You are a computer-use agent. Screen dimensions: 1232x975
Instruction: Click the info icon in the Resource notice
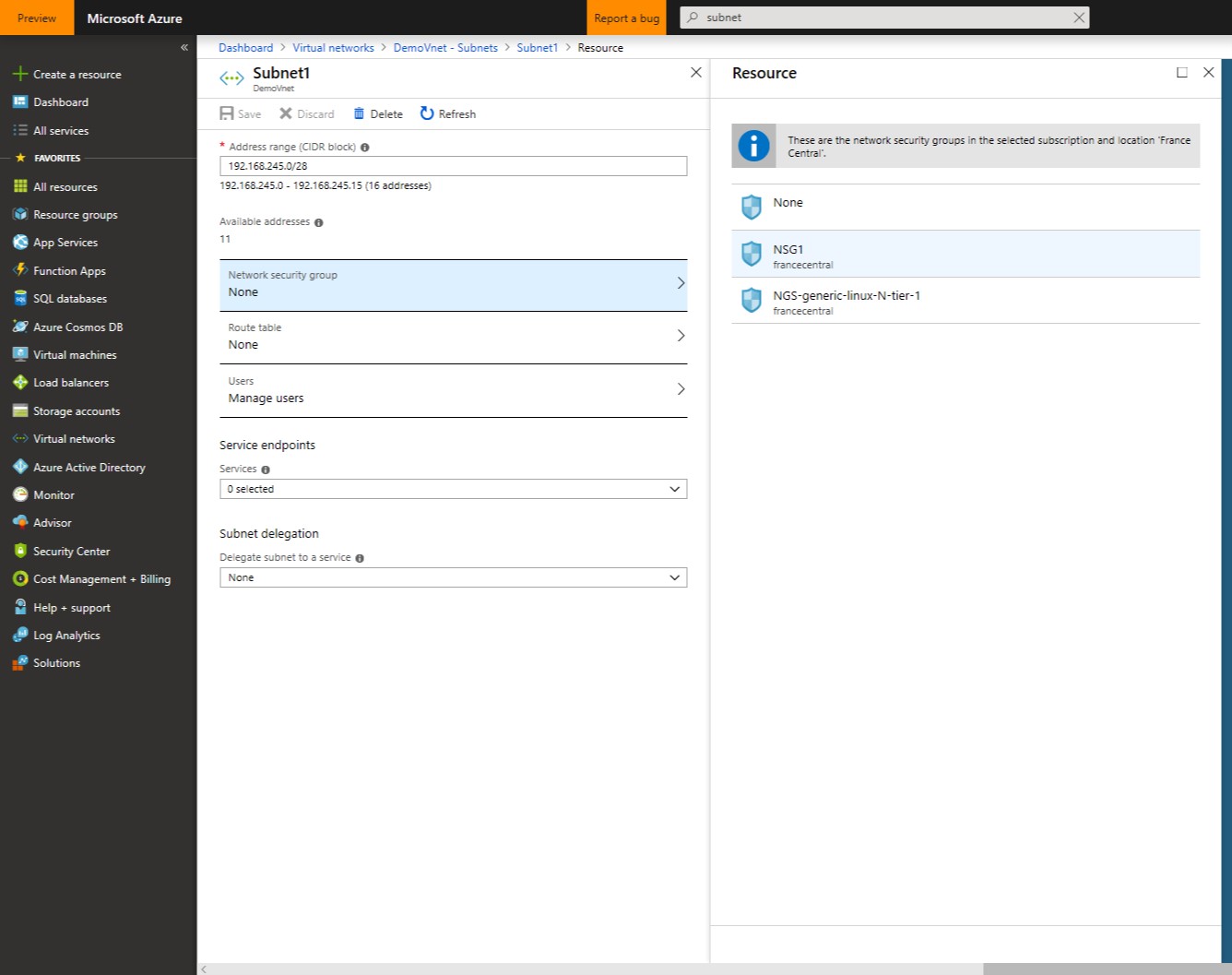pos(753,146)
